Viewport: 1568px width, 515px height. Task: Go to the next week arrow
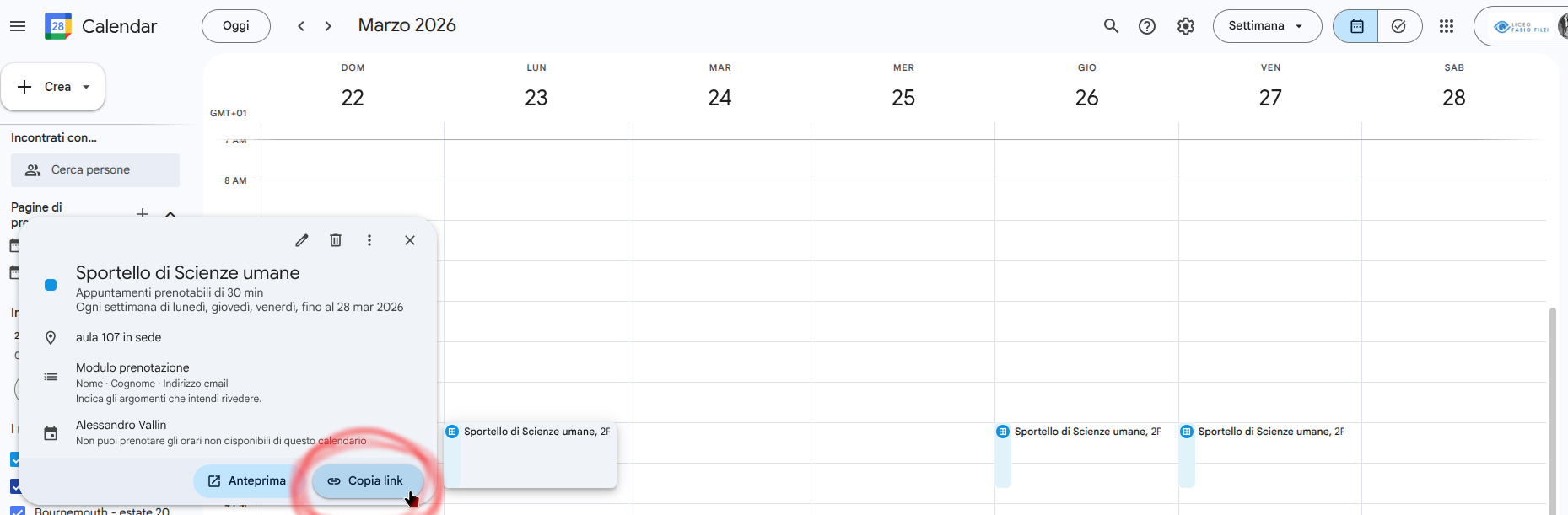pos(328,26)
